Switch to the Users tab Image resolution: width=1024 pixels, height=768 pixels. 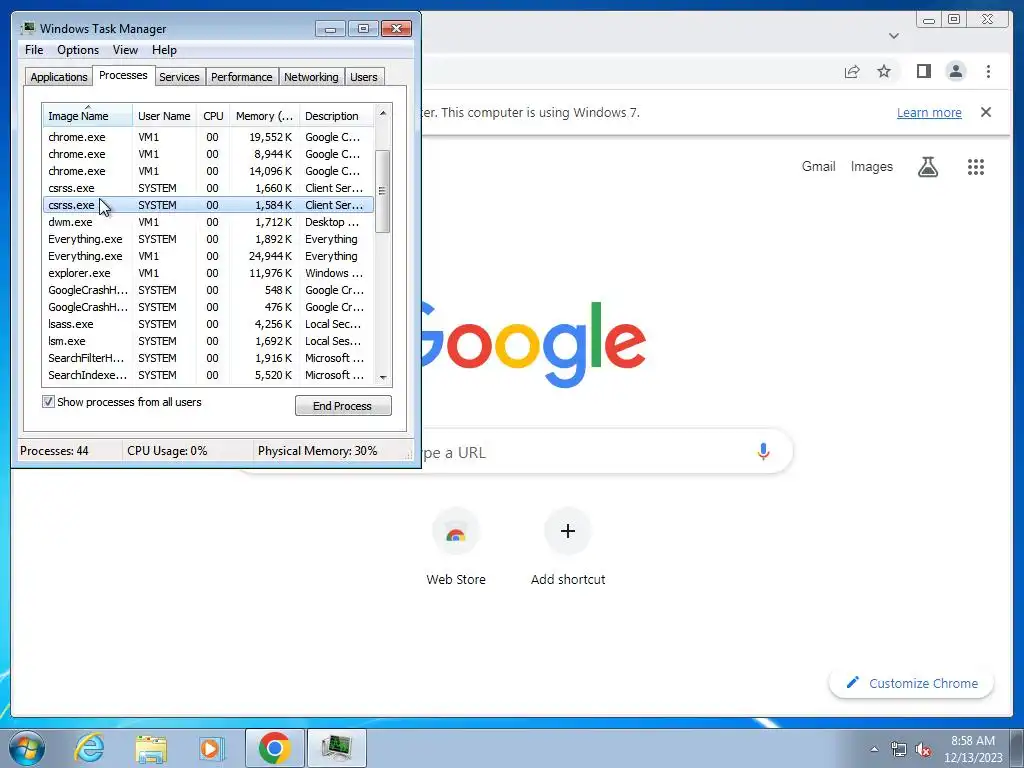click(363, 77)
